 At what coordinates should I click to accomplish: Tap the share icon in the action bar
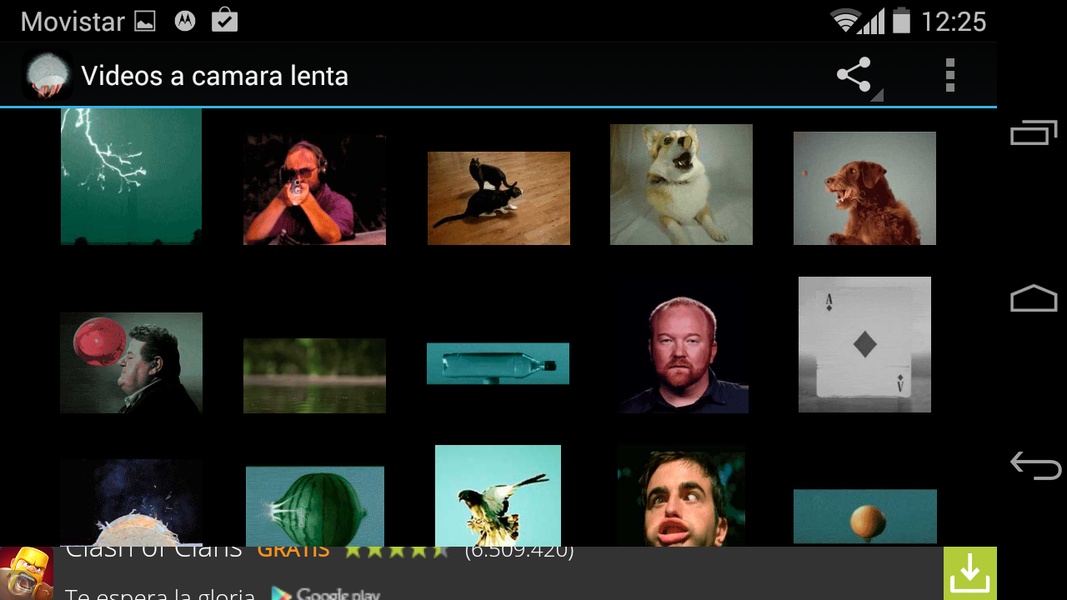(x=855, y=75)
